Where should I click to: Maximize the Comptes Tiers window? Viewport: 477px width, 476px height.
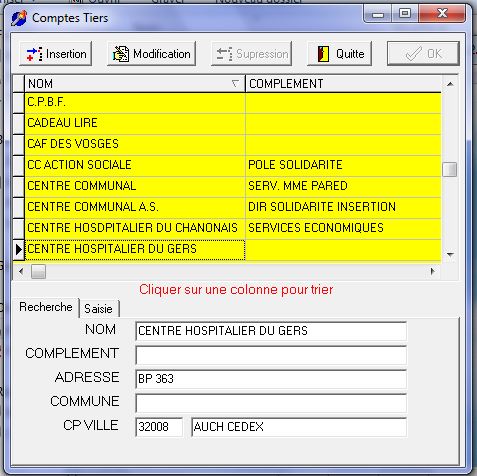coord(405,14)
